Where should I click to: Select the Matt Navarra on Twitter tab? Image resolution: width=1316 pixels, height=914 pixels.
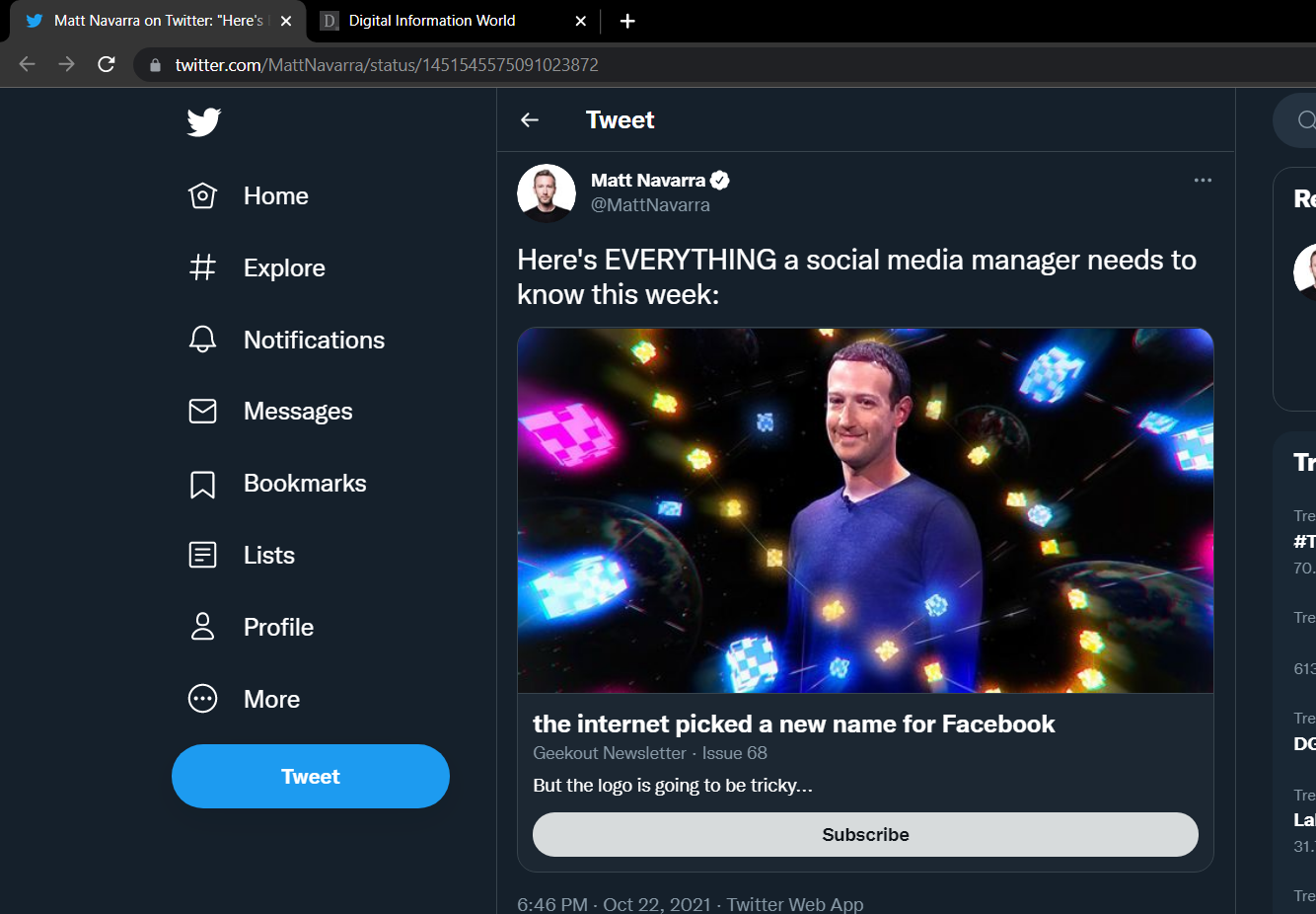[x=158, y=21]
